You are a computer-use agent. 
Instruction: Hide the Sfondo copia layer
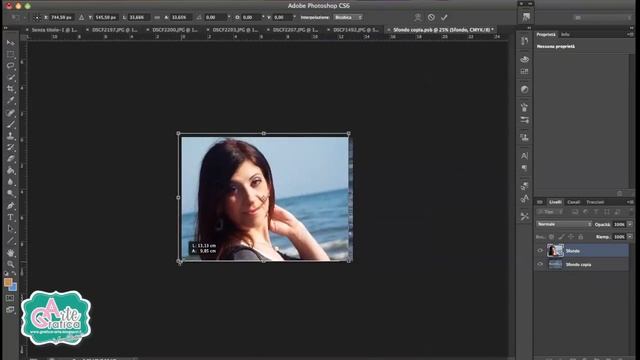[540, 264]
